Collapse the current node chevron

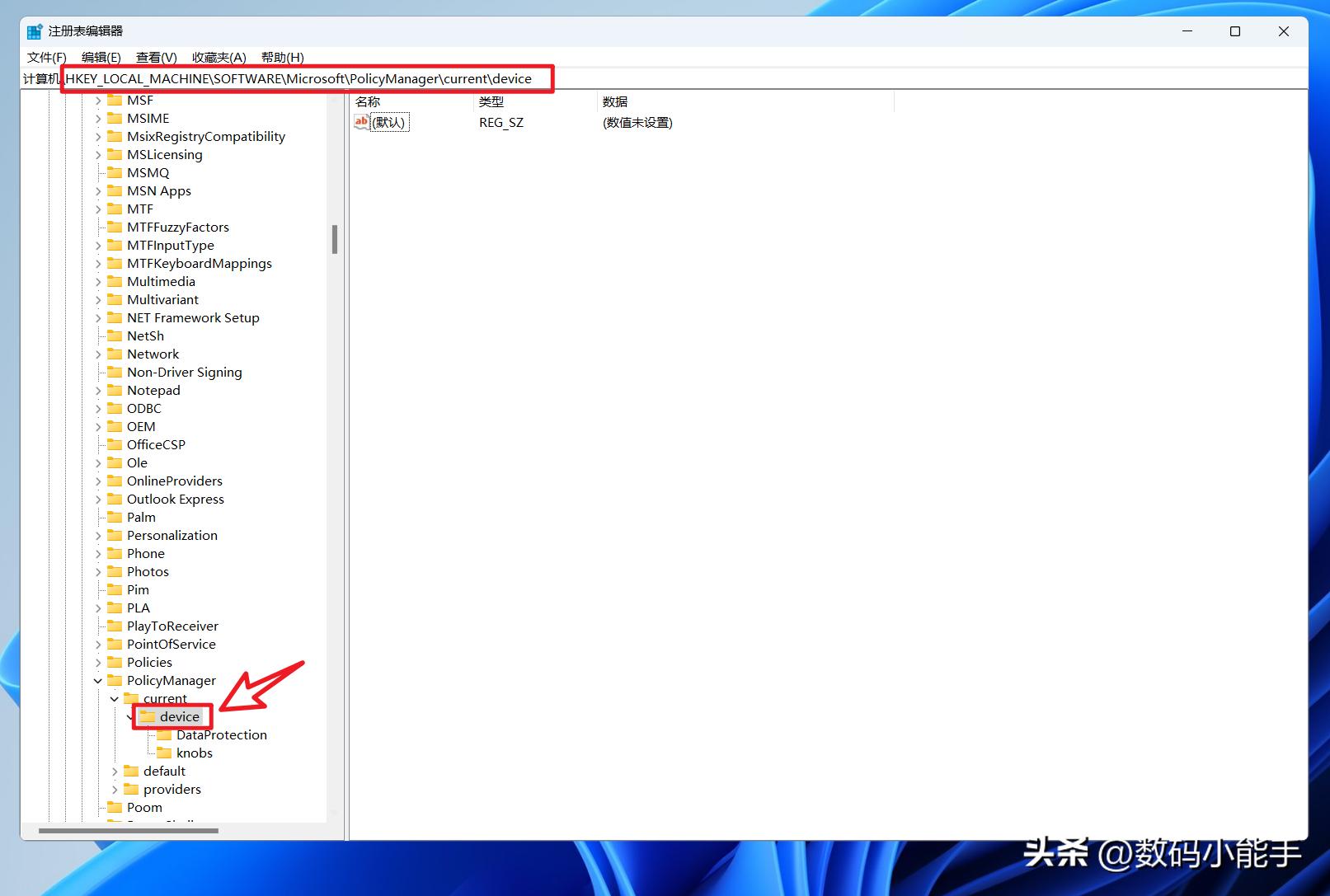pyautogui.click(x=115, y=698)
